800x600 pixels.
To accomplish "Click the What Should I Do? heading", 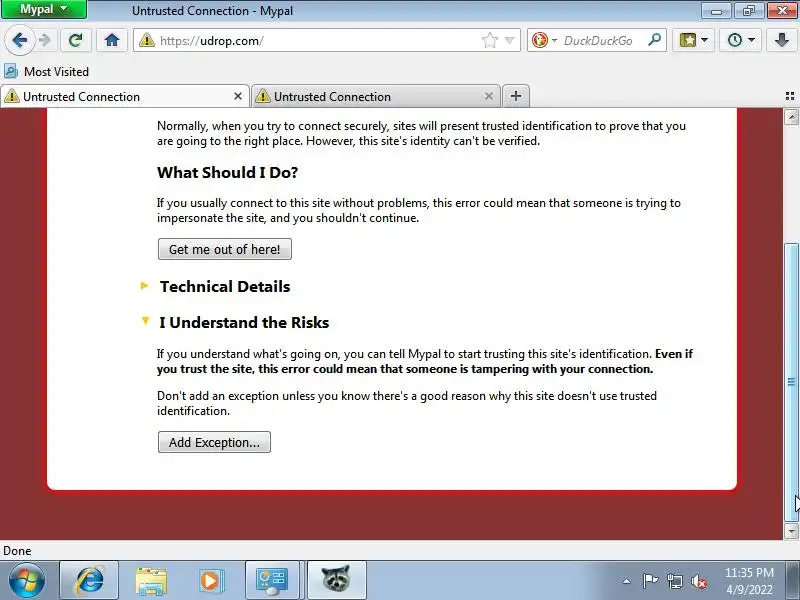I will point(228,172).
